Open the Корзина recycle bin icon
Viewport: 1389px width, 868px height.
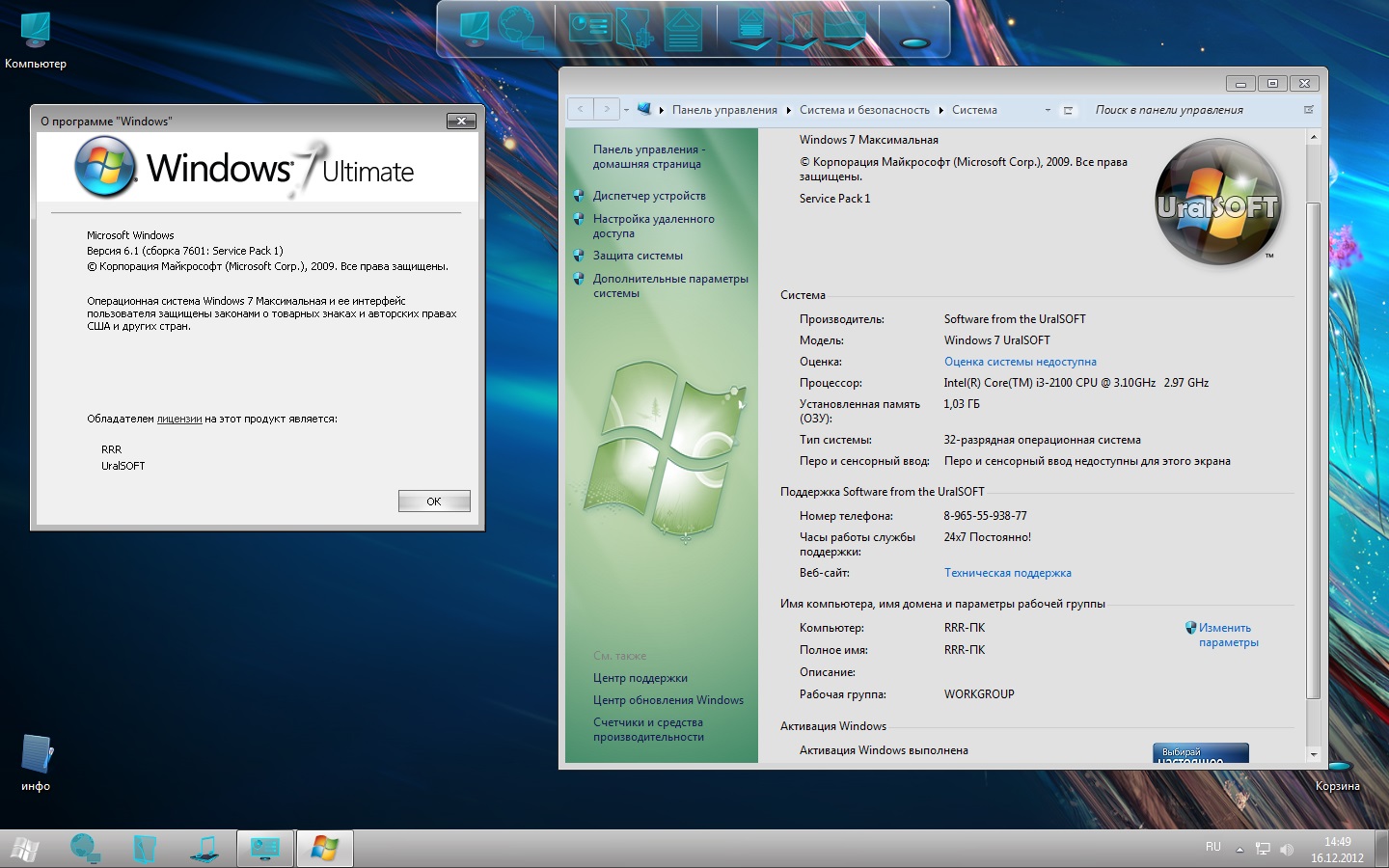tap(1338, 776)
